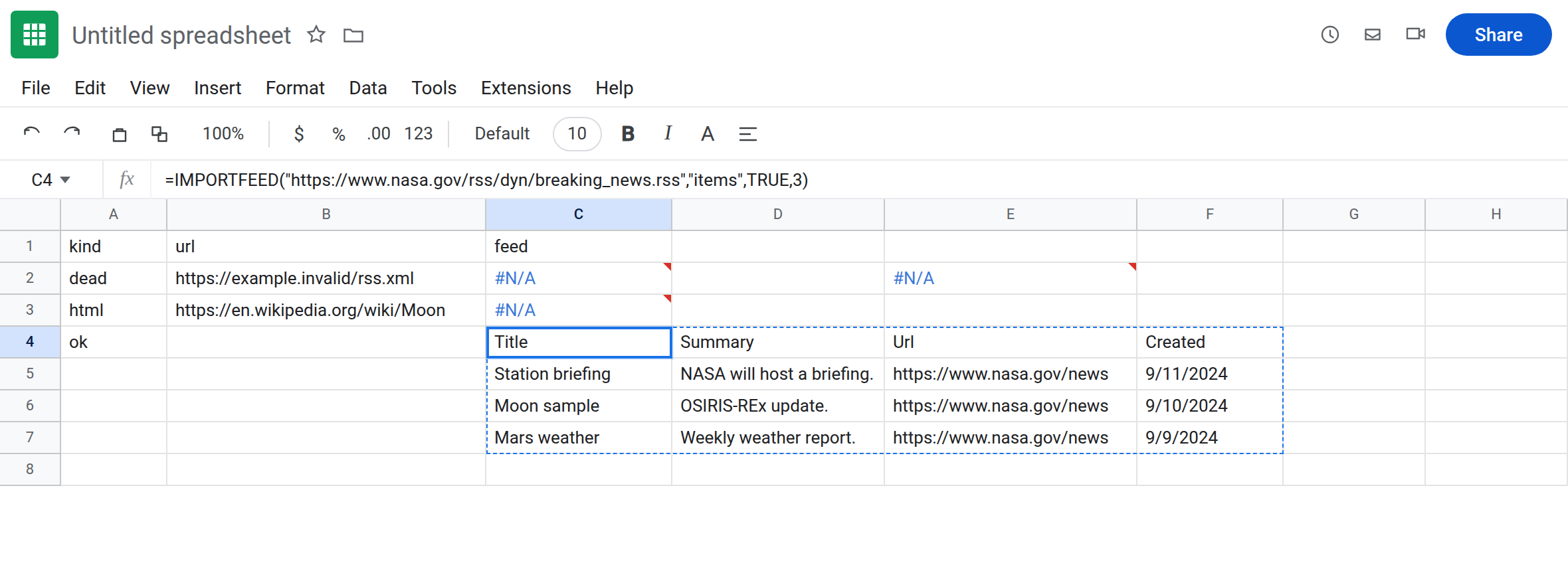Click the paint format icon
Image resolution: width=1568 pixels, height=571 pixels.
159,134
